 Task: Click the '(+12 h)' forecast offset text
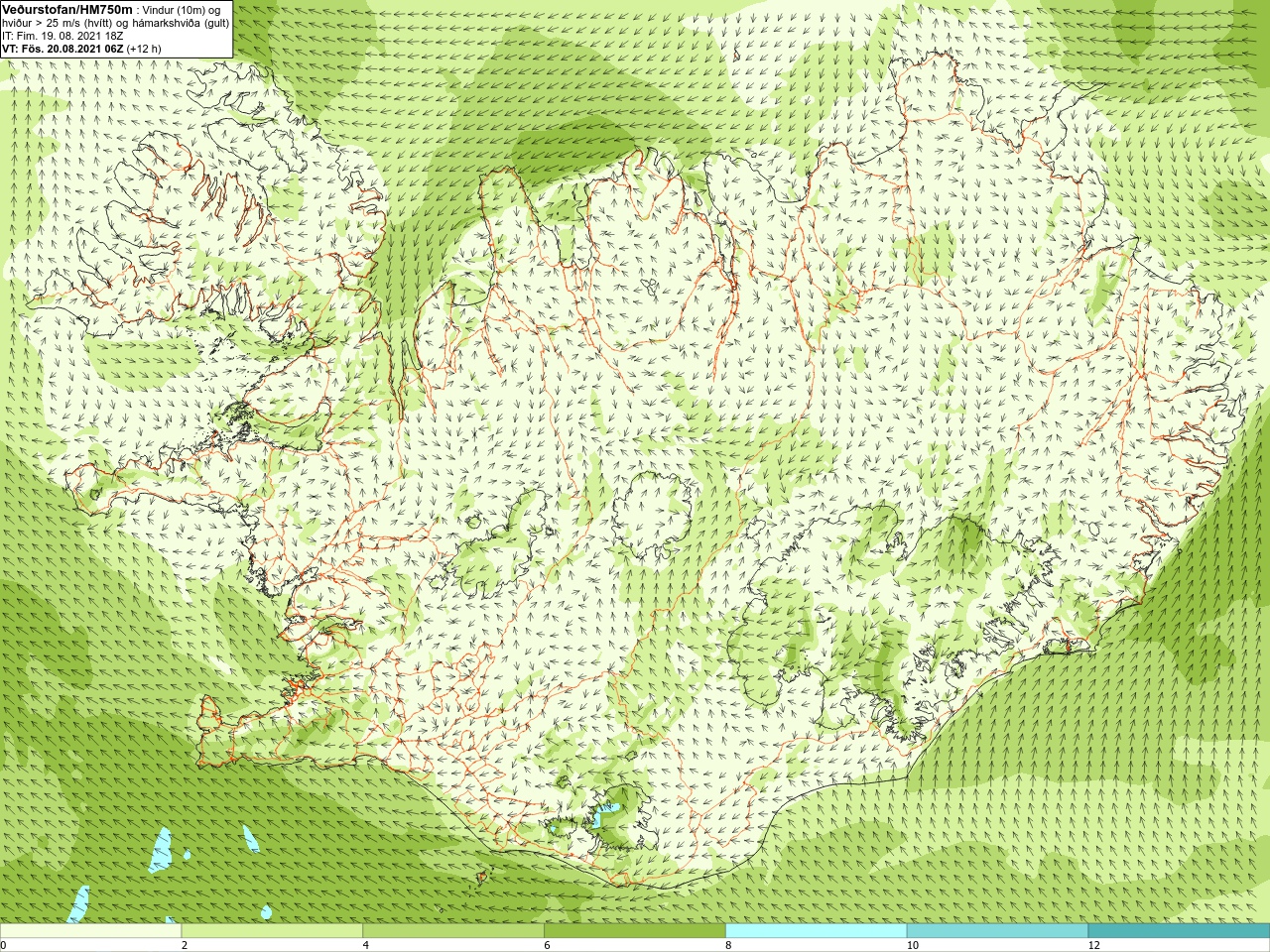pyautogui.click(x=144, y=49)
